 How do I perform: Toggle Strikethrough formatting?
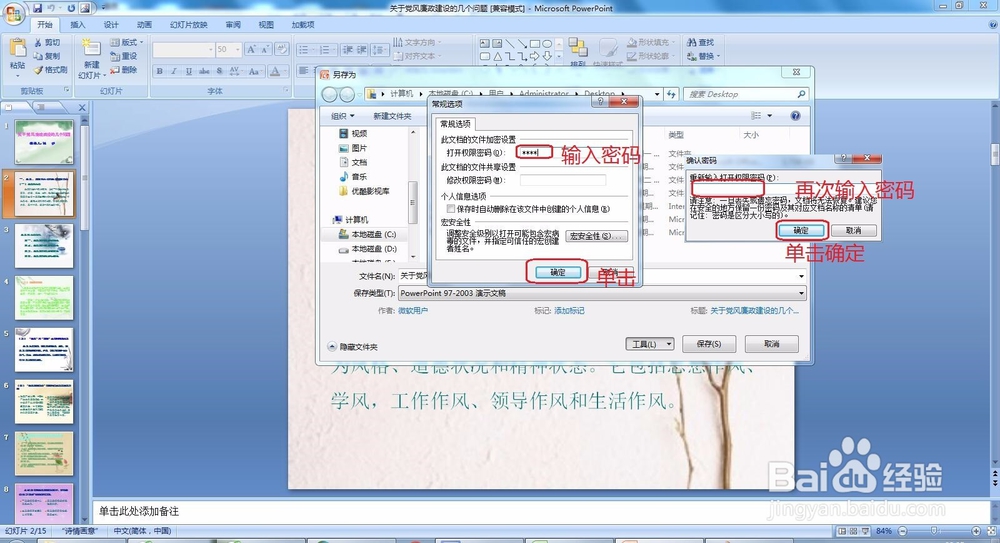[x=204, y=71]
